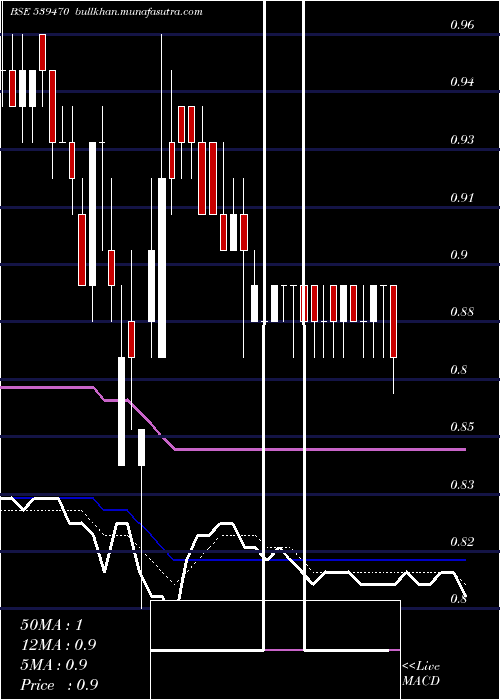This screenshot has width=500, height=700.
Task: Click the 5MA : 0.9 legend value
Action: pyautogui.click(x=54, y=665)
